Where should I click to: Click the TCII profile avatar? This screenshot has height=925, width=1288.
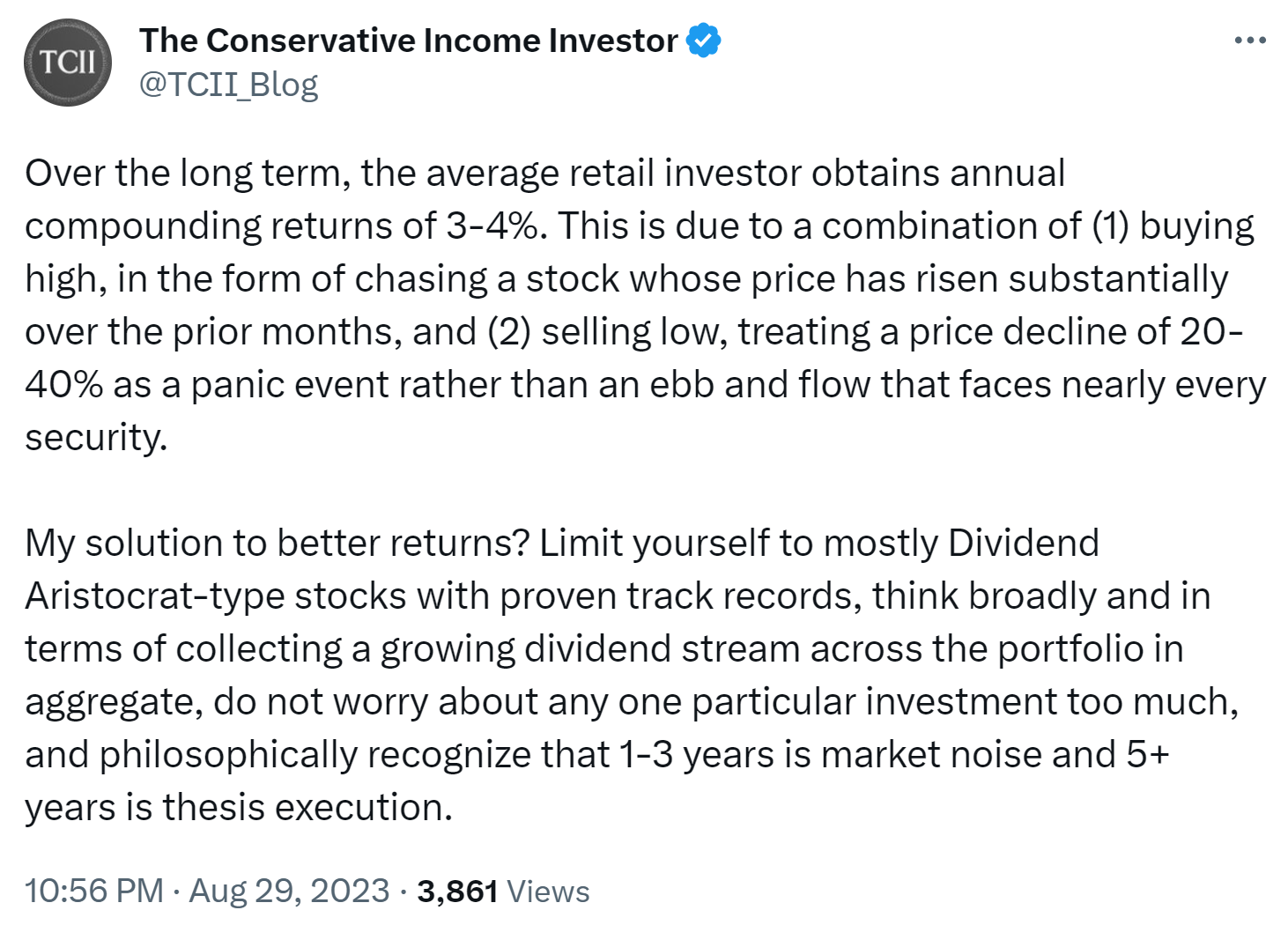68,63
